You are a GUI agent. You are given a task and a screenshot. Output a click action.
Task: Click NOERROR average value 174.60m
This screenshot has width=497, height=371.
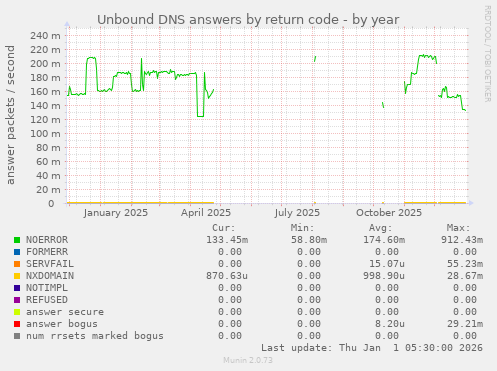click(384, 240)
